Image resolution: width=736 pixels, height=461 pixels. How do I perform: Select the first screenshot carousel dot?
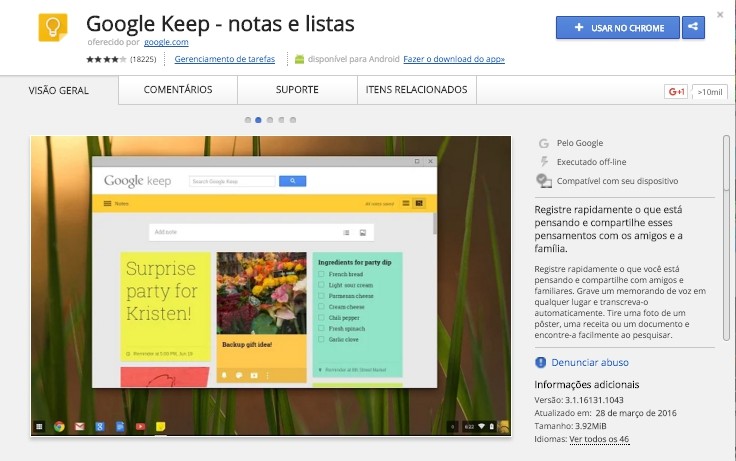point(247,120)
